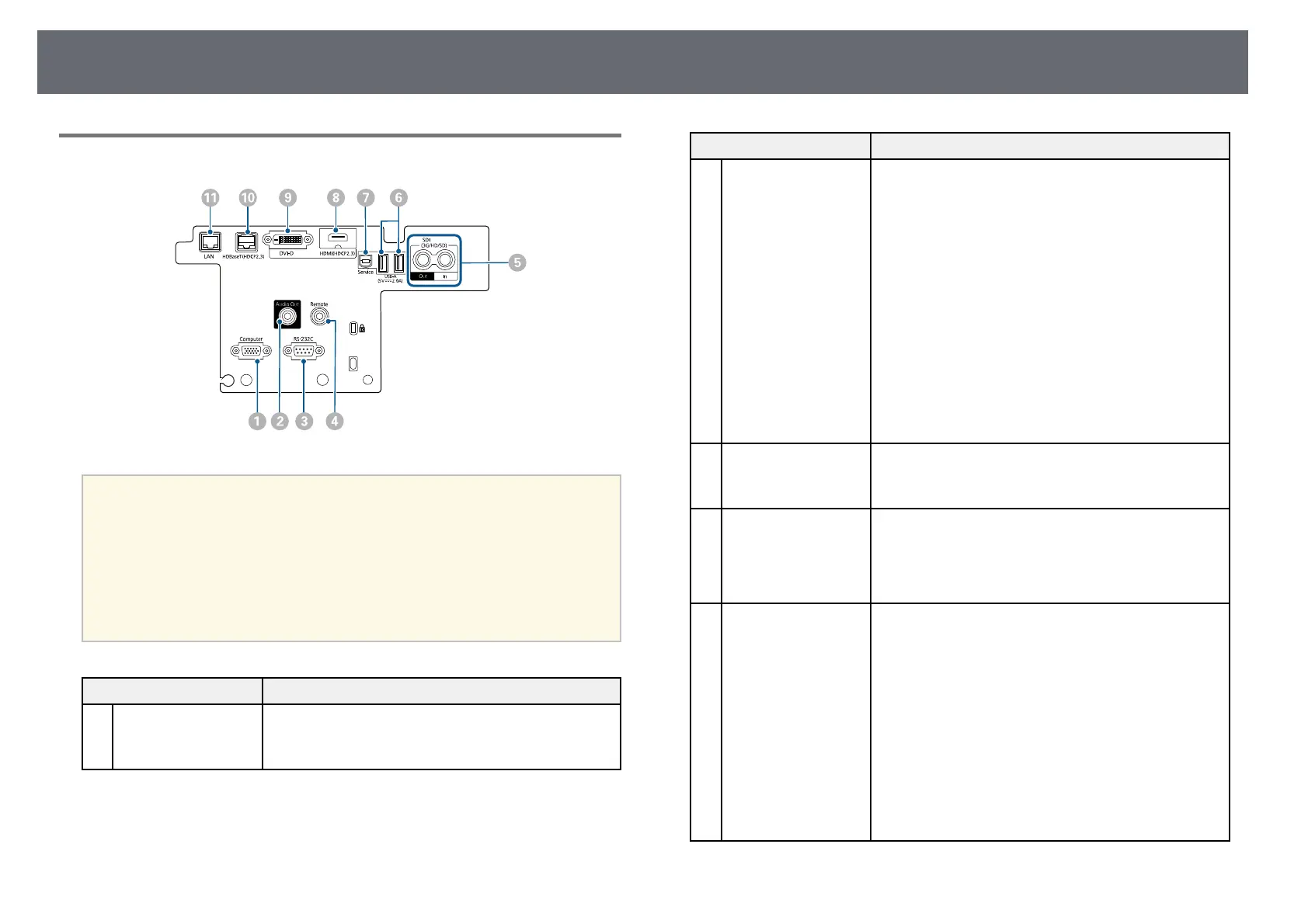1308x924 pixels.
Task: Select the Computer VGA port
Action: [x=251, y=351]
